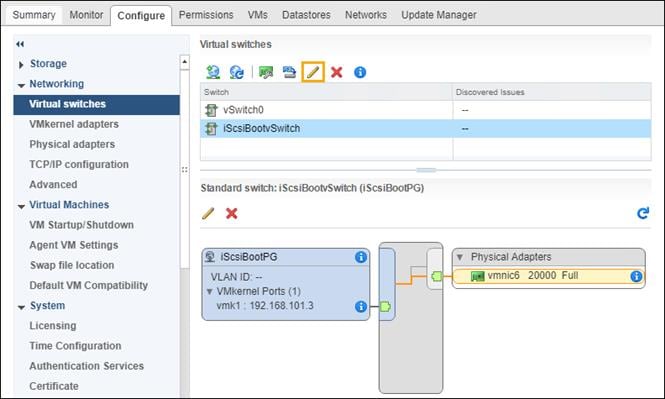
Task: Open VMs tab
Action: 258,15
